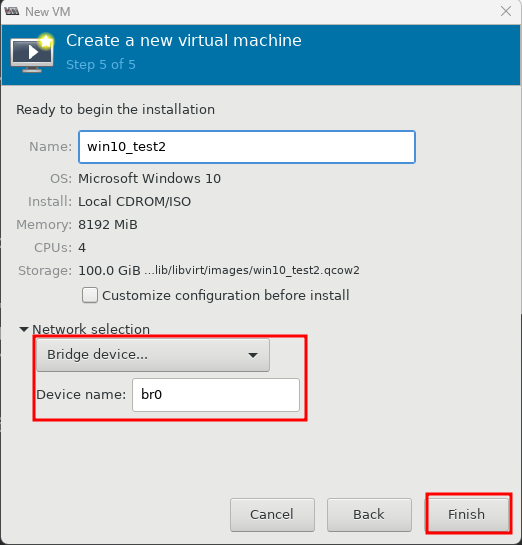Click the Back button
The image size is (522, 545).
pyautogui.click(x=369, y=515)
